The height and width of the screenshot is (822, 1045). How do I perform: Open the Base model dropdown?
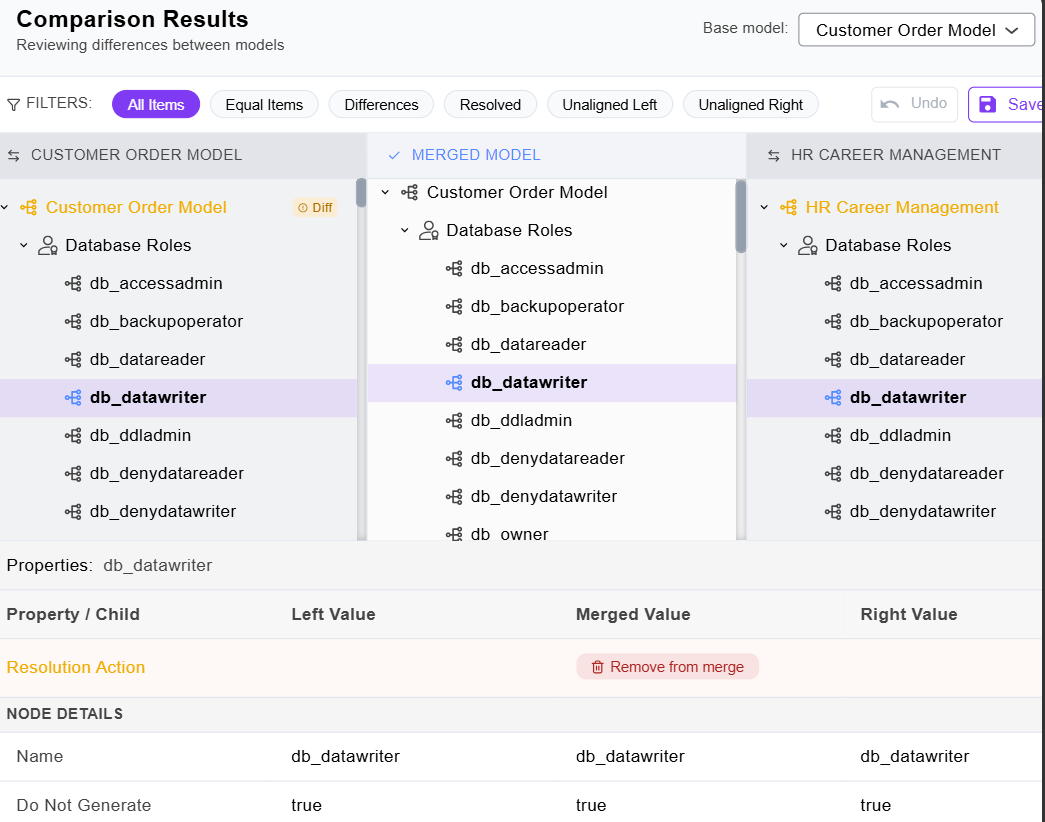coord(916,30)
